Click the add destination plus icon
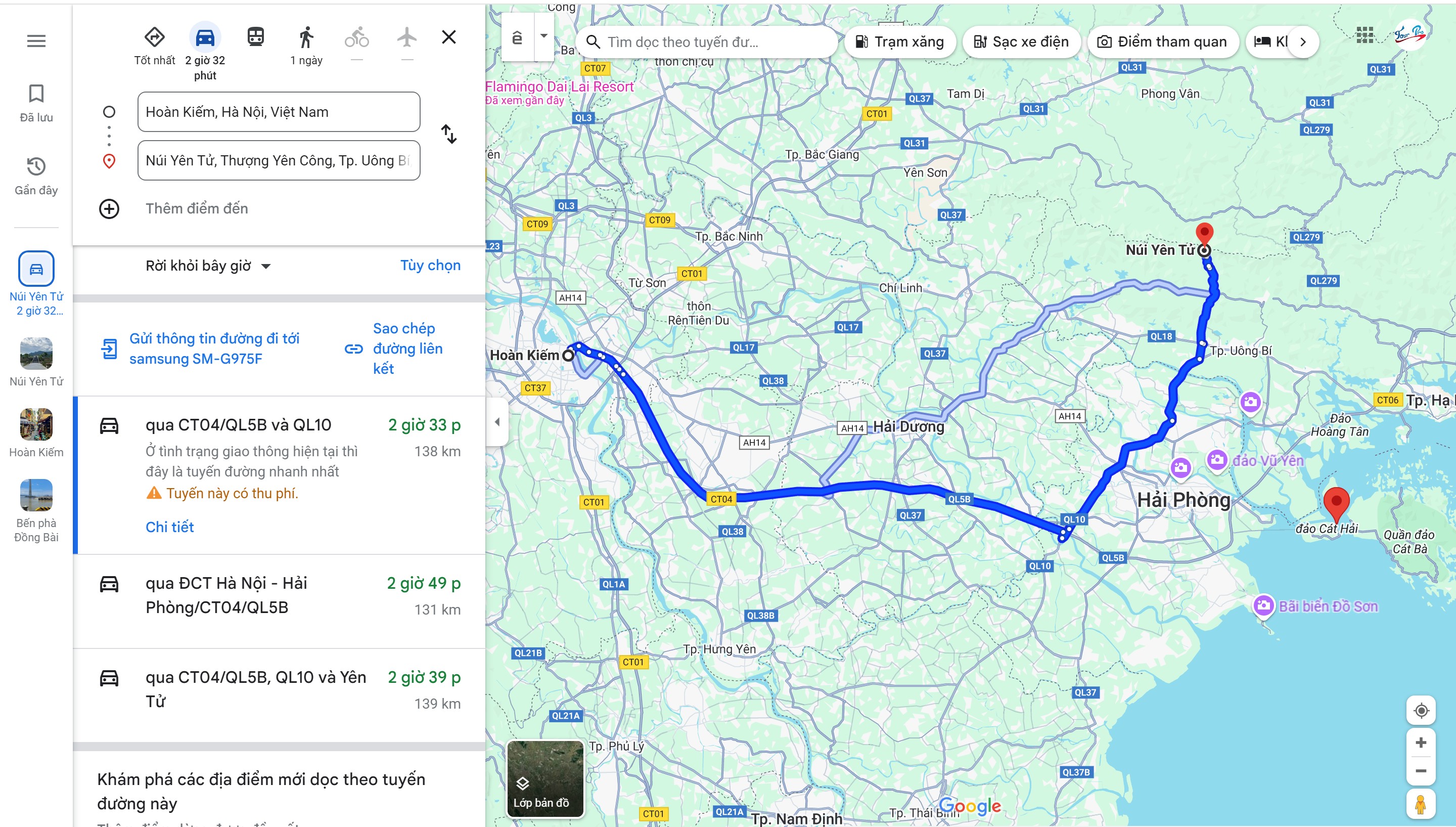 (109, 208)
